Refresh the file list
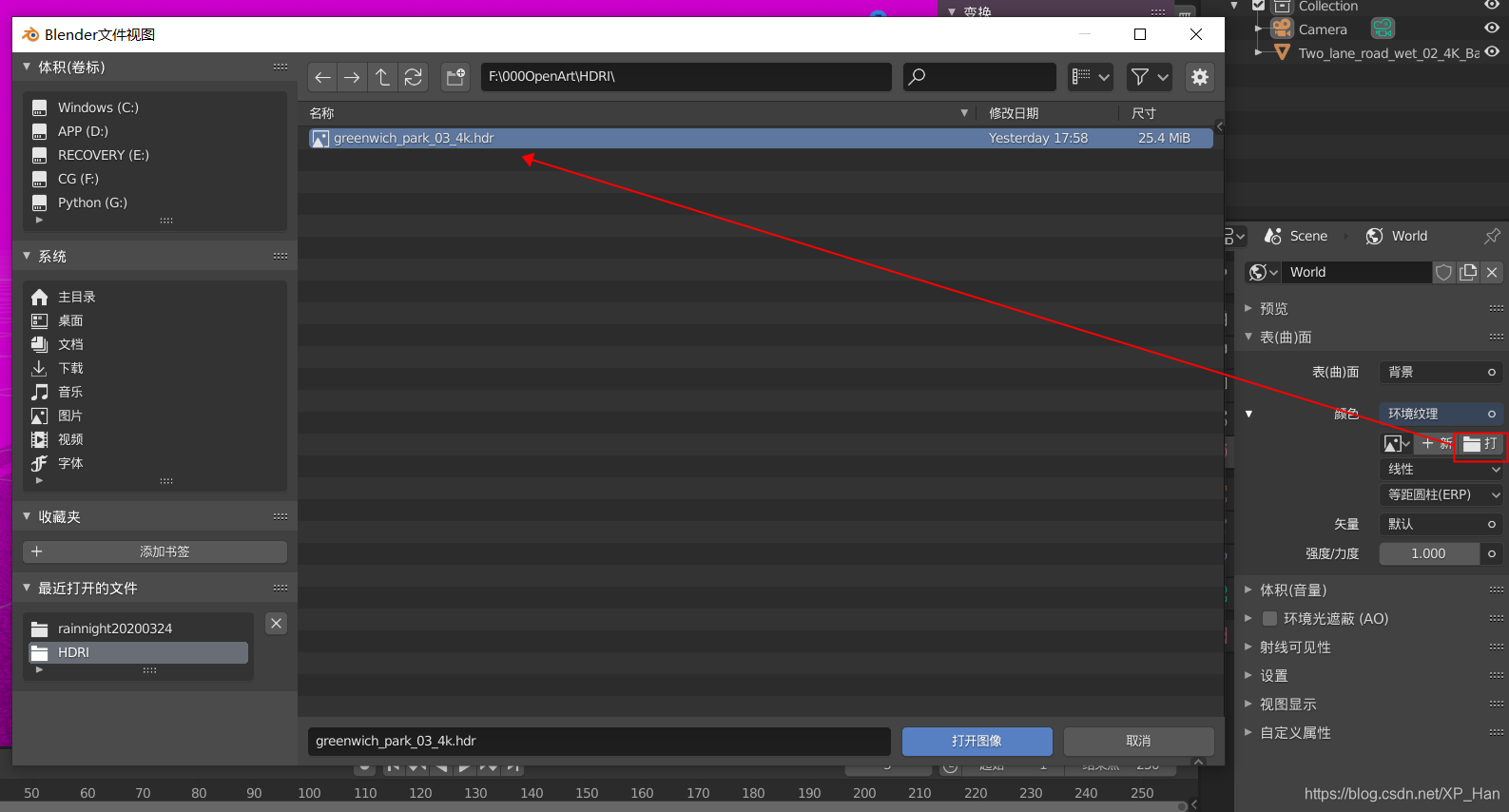This screenshot has height=812, width=1509. click(413, 77)
